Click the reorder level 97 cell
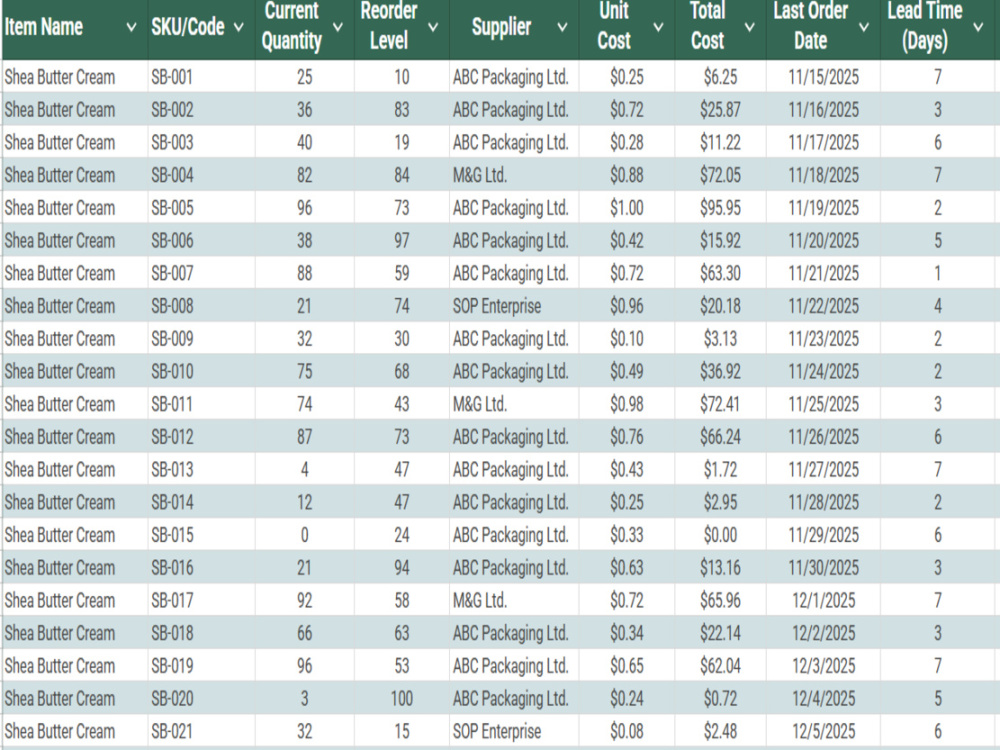Image resolution: width=1000 pixels, height=750 pixels. (x=402, y=240)
